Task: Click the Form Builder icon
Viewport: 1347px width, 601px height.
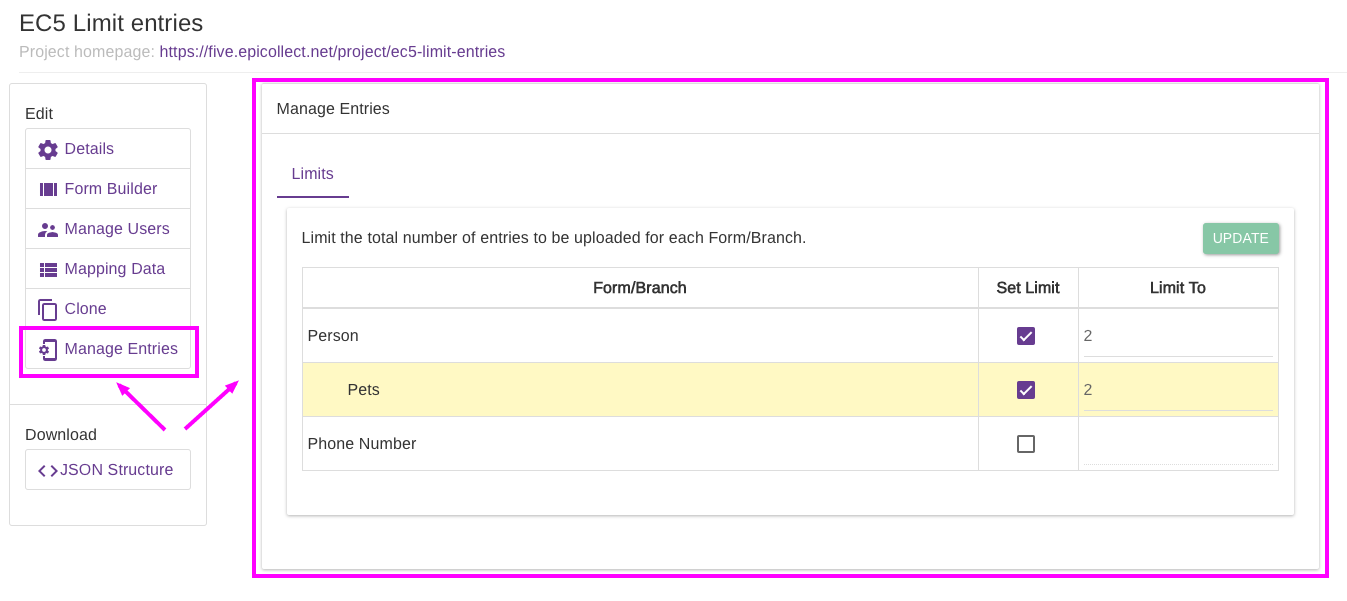Action: click(48, 189)
